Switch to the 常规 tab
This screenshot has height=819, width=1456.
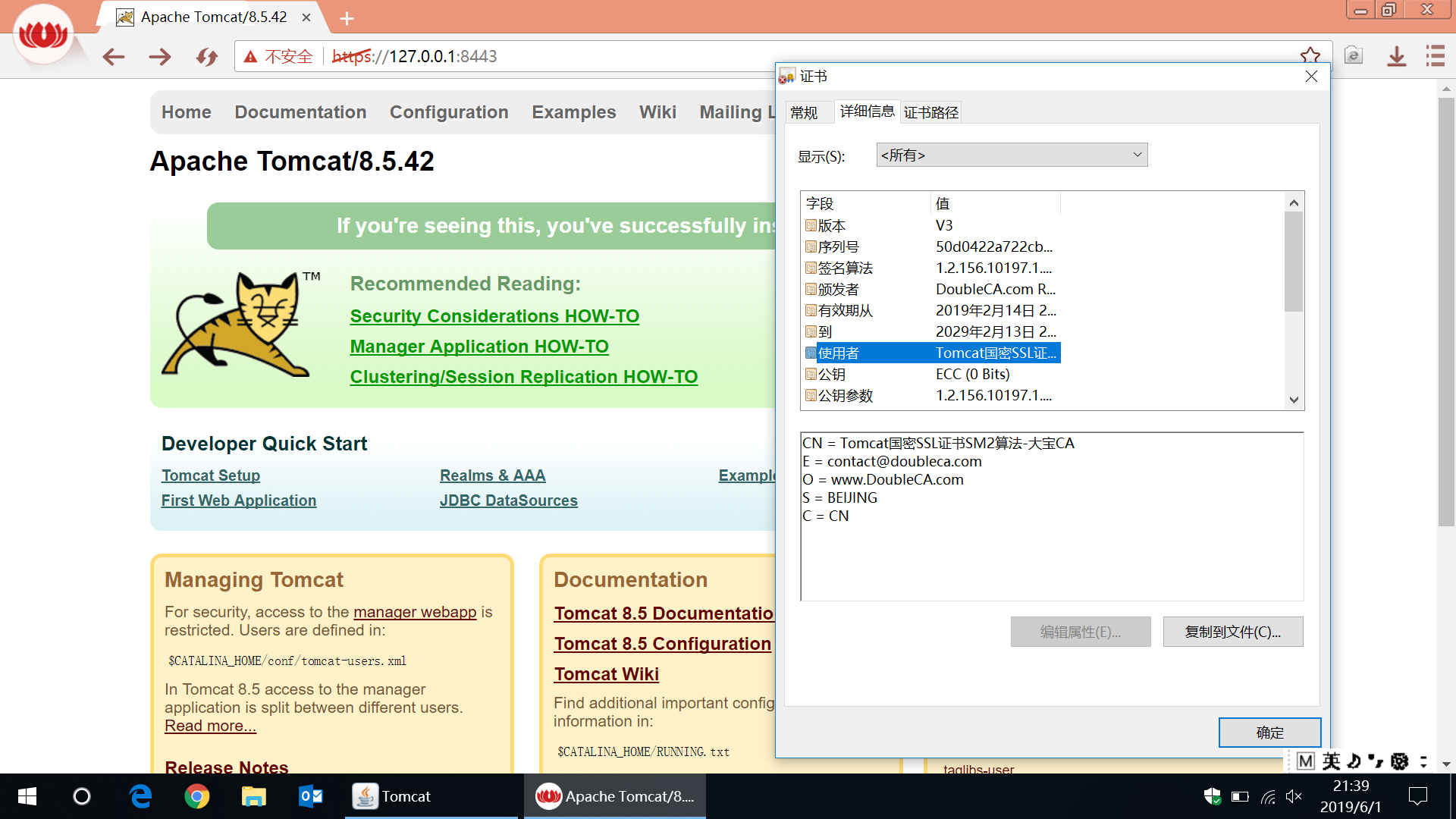click(x=804, y=113)
